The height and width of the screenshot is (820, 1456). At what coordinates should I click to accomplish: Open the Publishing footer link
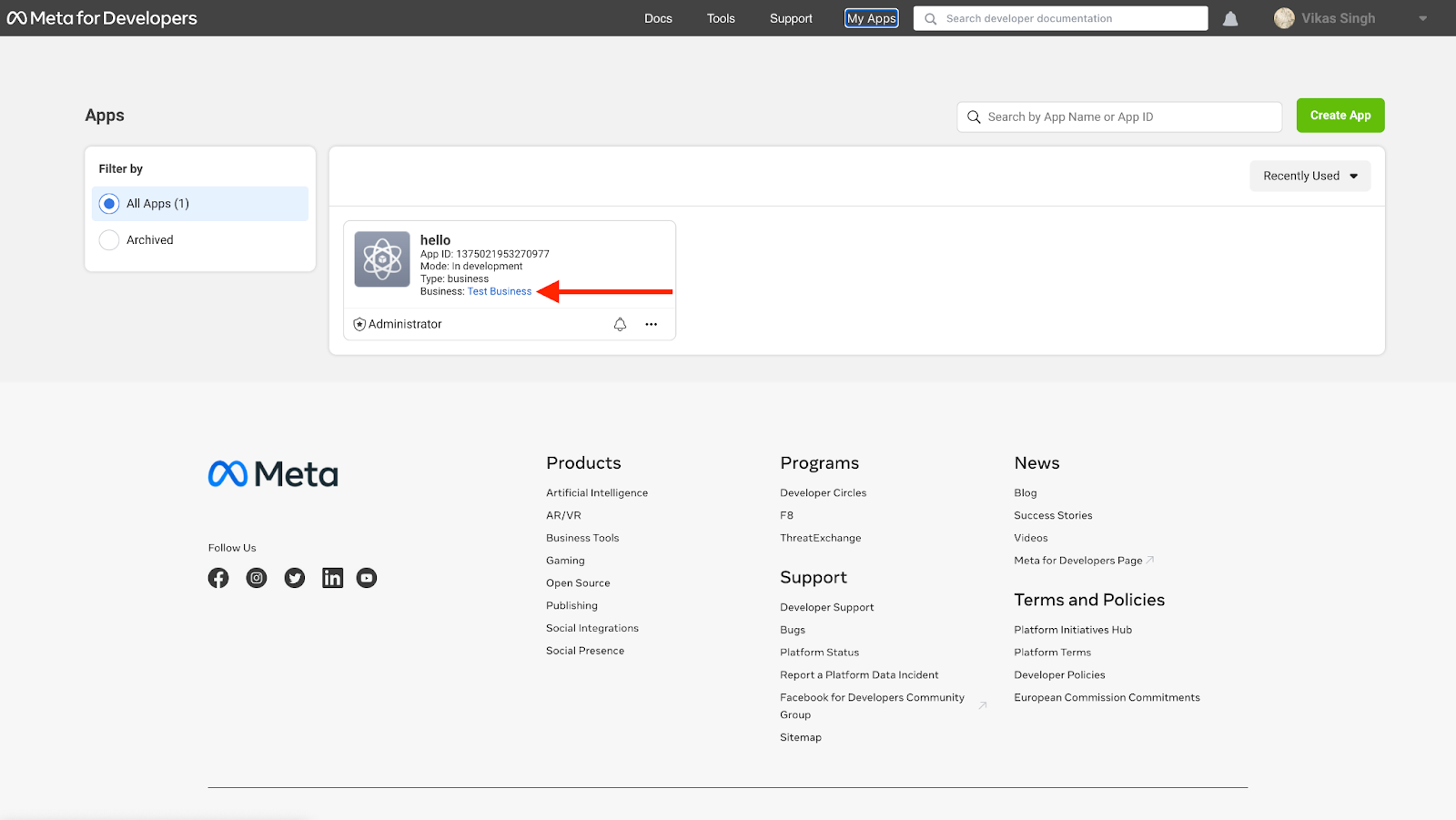tap(571, 605)
